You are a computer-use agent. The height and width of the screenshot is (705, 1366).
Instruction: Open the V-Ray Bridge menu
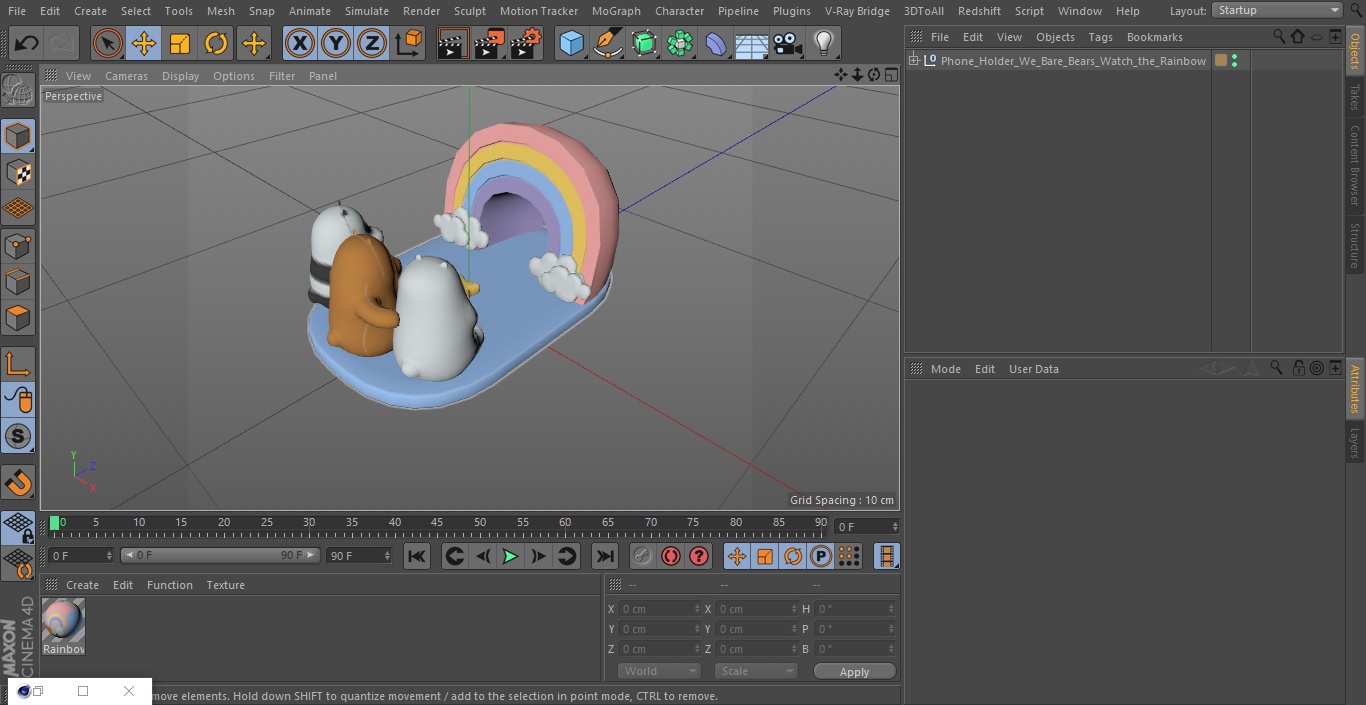[x=857, y=11]
